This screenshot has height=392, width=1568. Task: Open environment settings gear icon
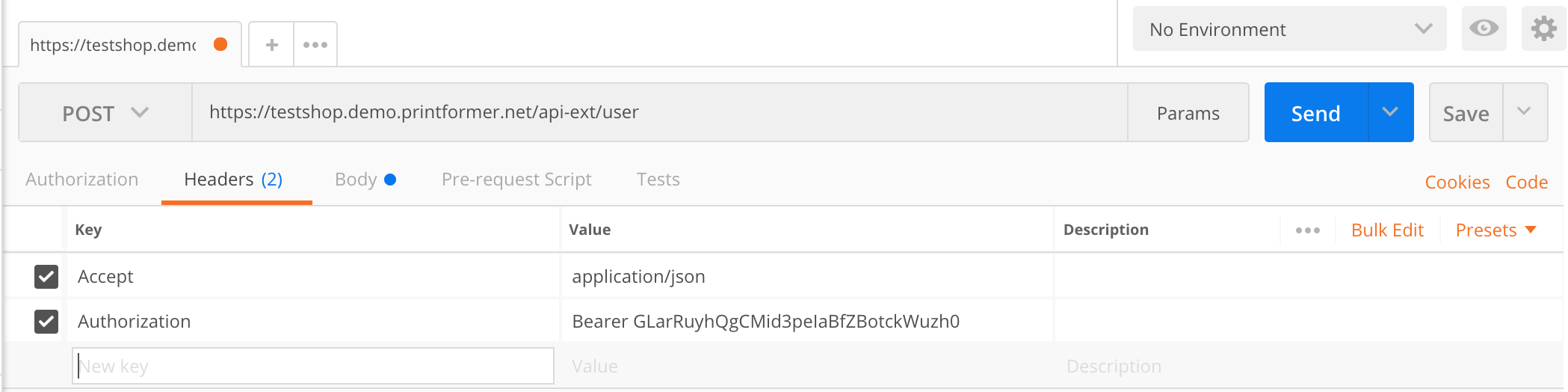1543,29
